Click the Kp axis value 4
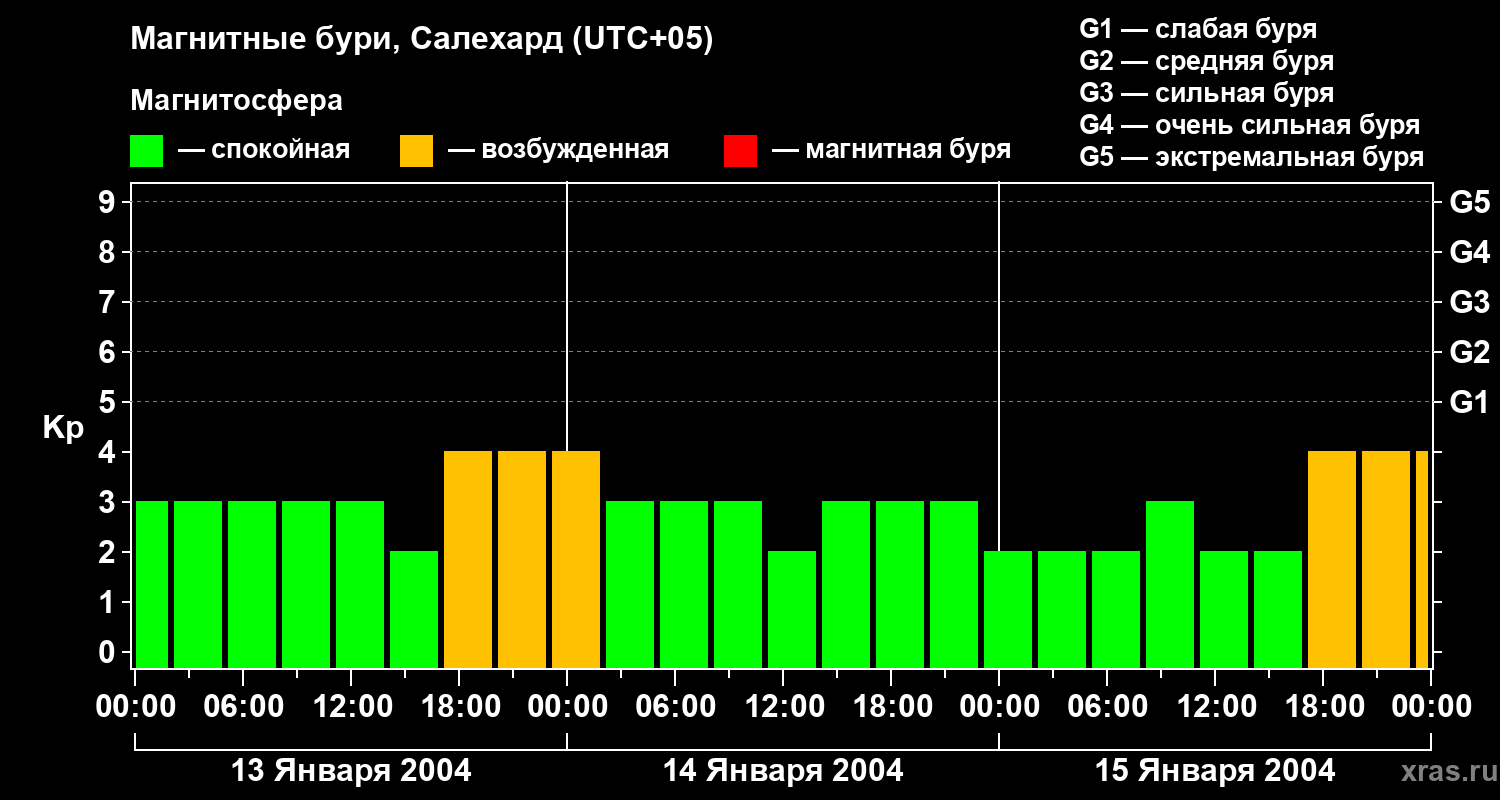Viewport: 1500px width, 800px height. point(109,452)
